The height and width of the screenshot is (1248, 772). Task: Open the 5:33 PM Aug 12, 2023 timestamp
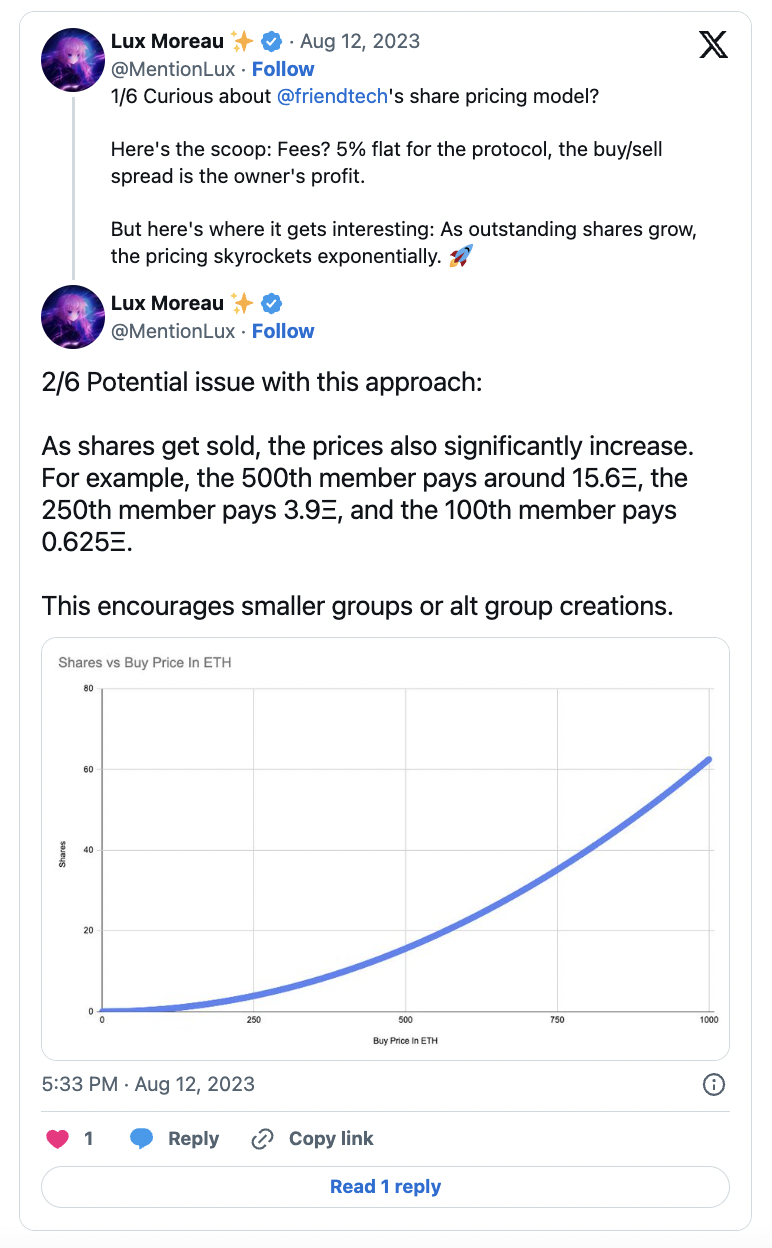coord(148,1084)
